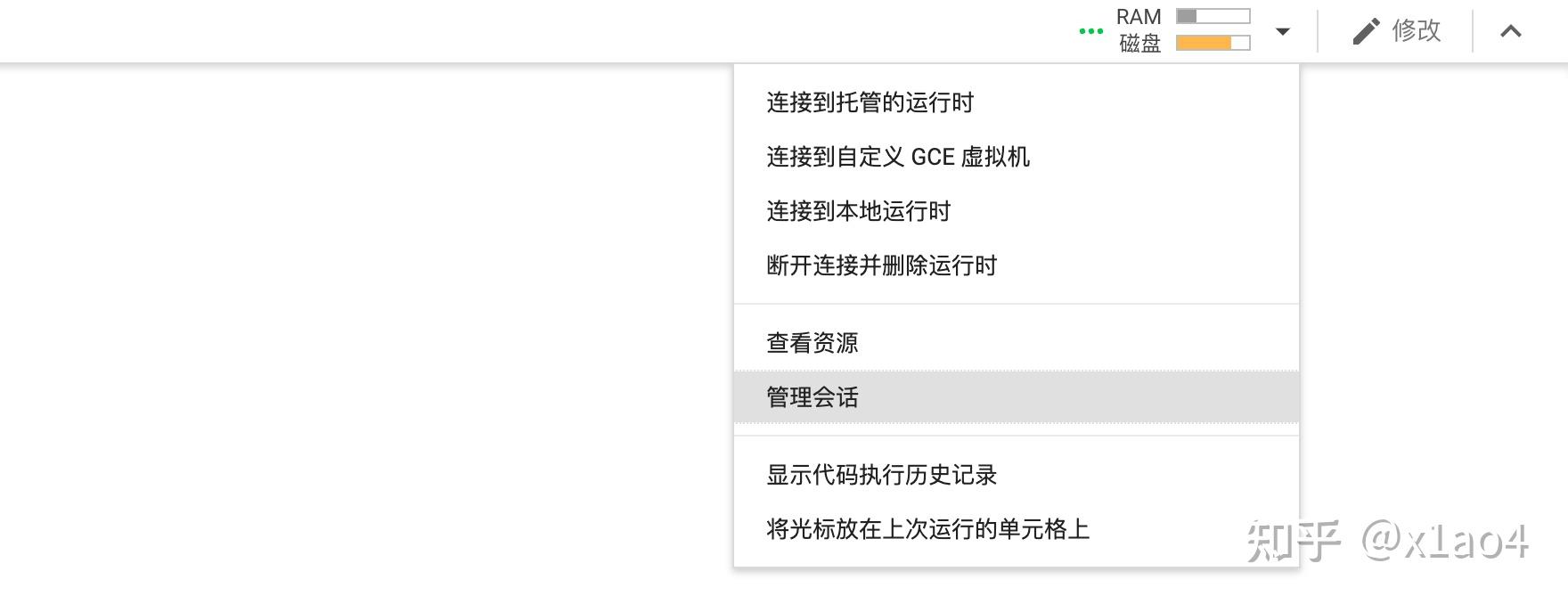Click the RAM and disk resource indicator
Viewport: 1568px width, 604px height.
(x=1183, y=30)
